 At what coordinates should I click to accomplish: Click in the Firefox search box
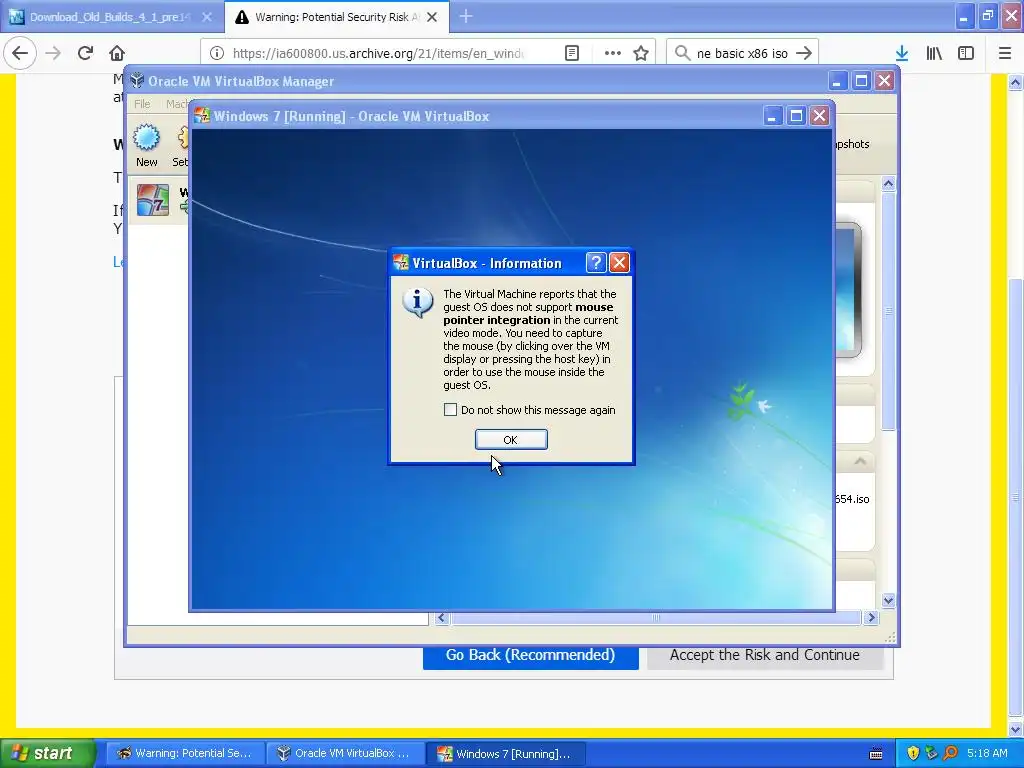(x=742, y=53)
